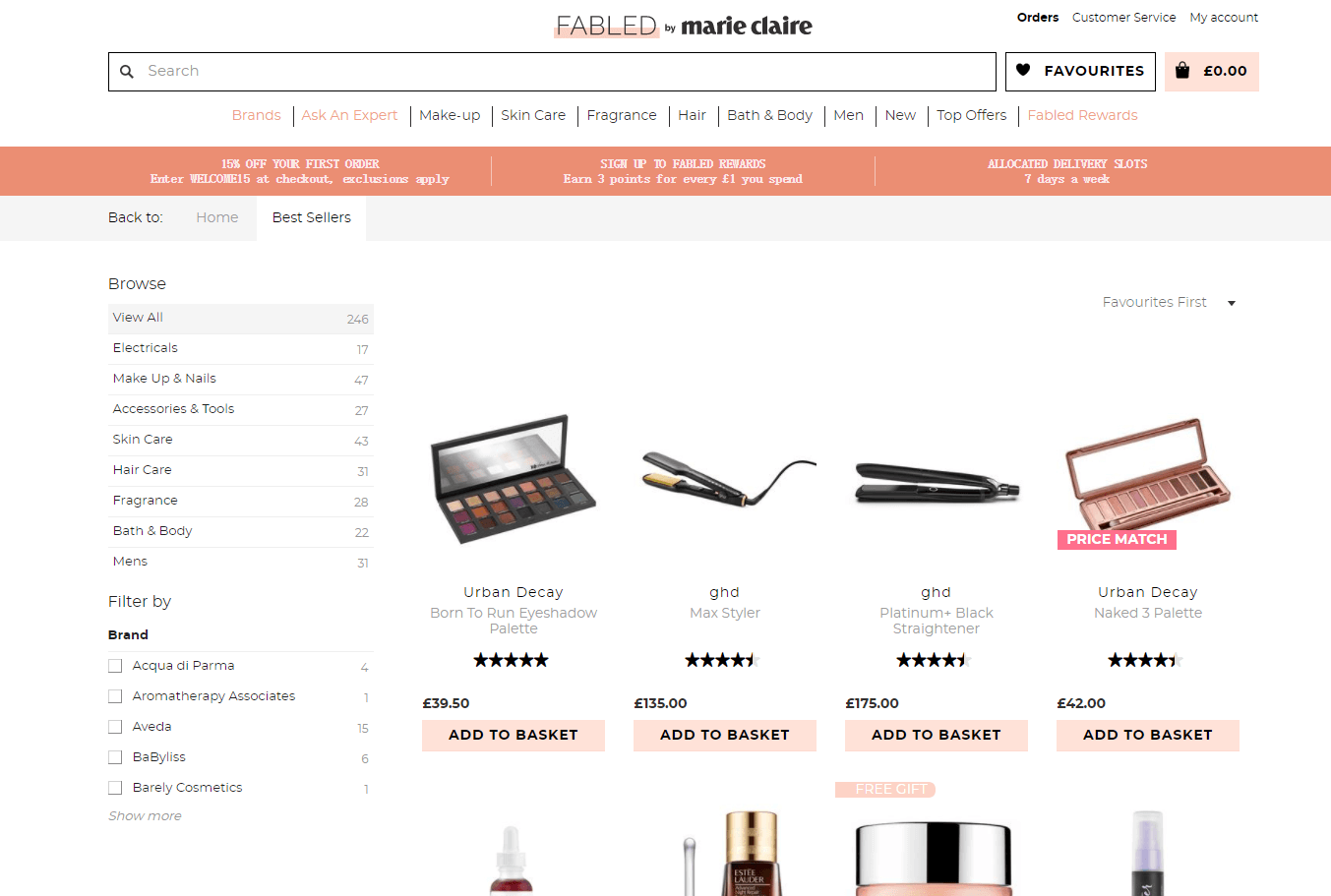Open the Top Offers menu
The height and width of the screenshot is (896, 1331).
971,115
